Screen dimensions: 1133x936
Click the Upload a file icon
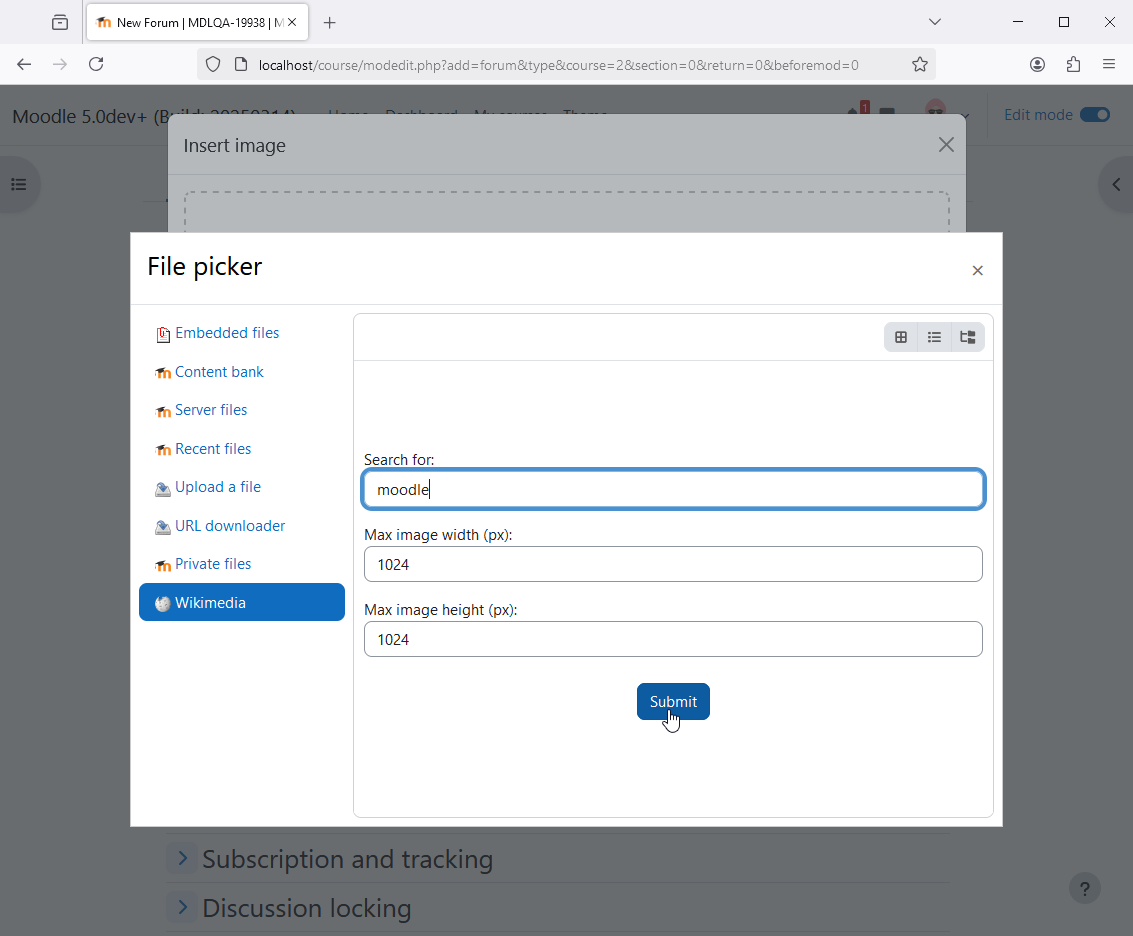pyautogui.click(x=163, y=489)
